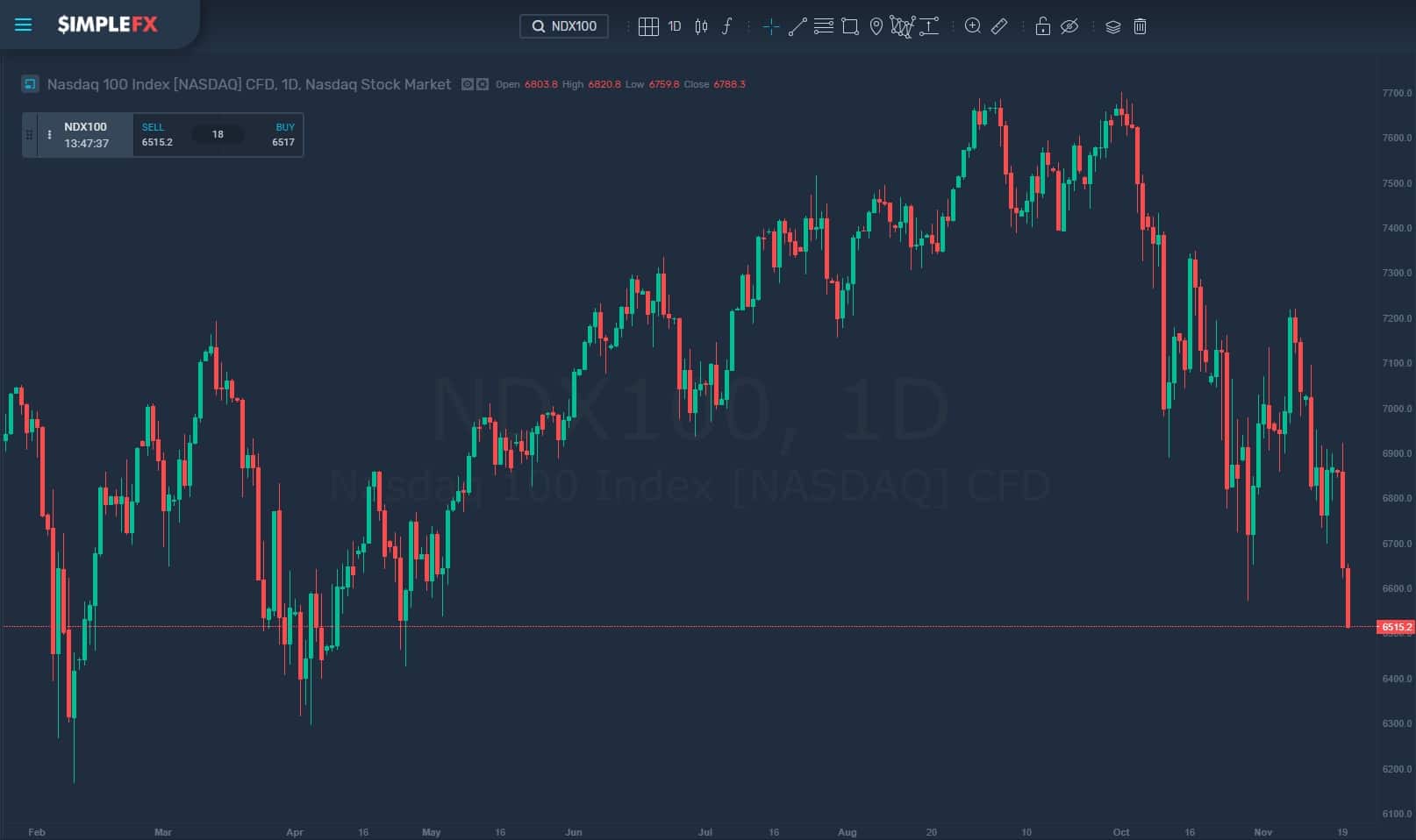This screenshot has width=1416, height=840.
Task: Select the crosshair cursor tool
Action: pos(771,26)
